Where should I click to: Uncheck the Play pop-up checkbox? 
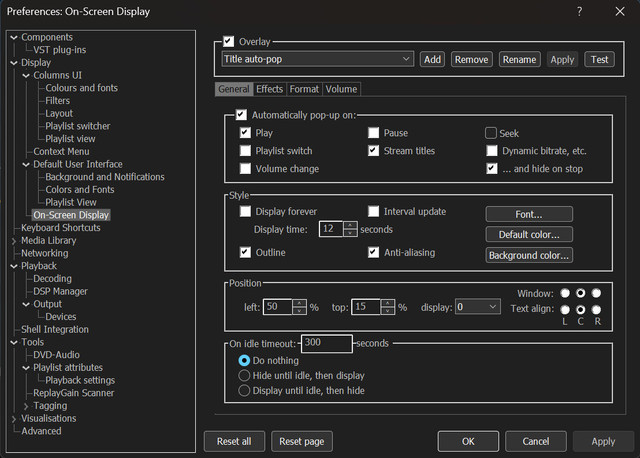tap(245, 133)
